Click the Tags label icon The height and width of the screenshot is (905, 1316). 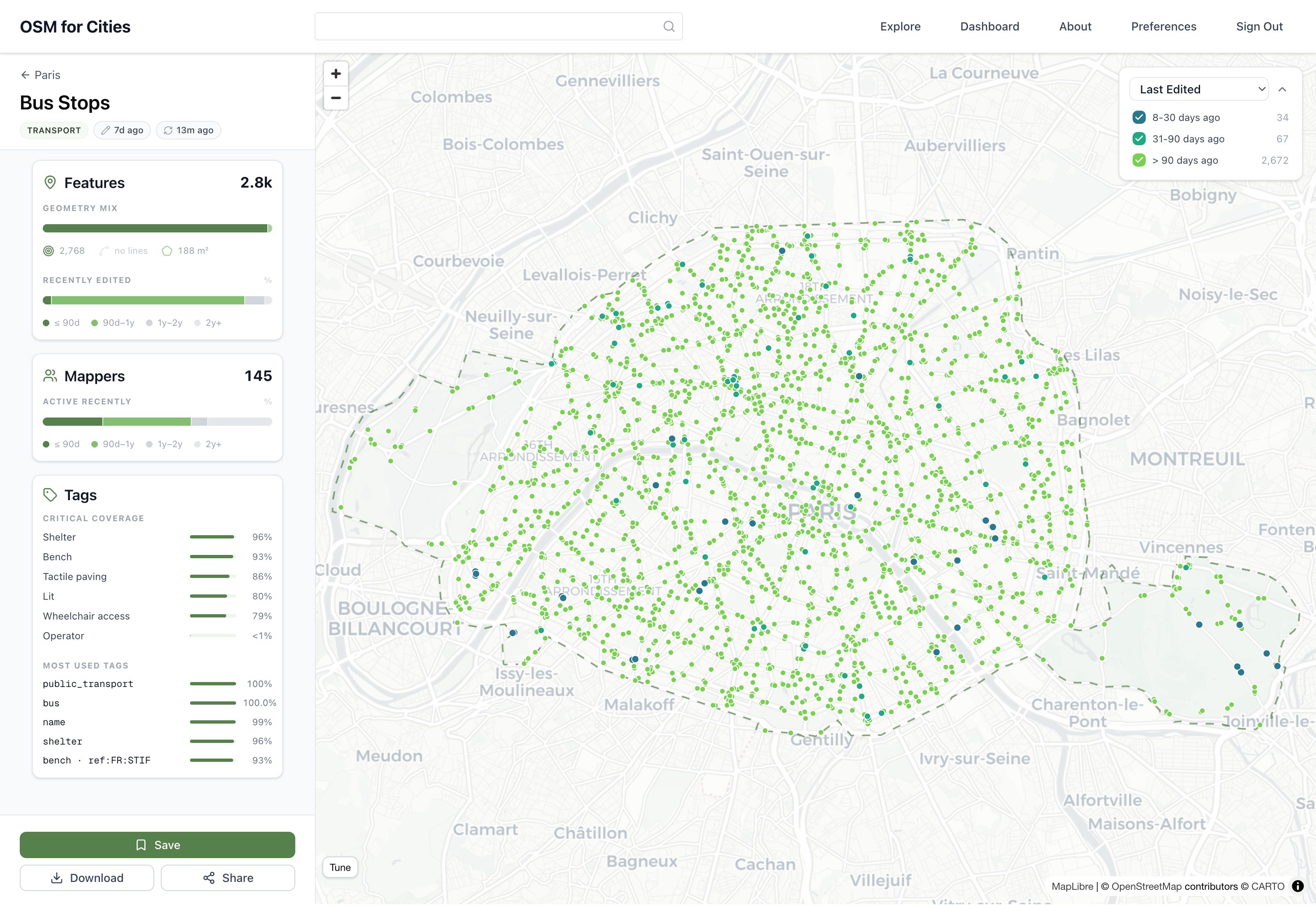click(x=50, y=495)
